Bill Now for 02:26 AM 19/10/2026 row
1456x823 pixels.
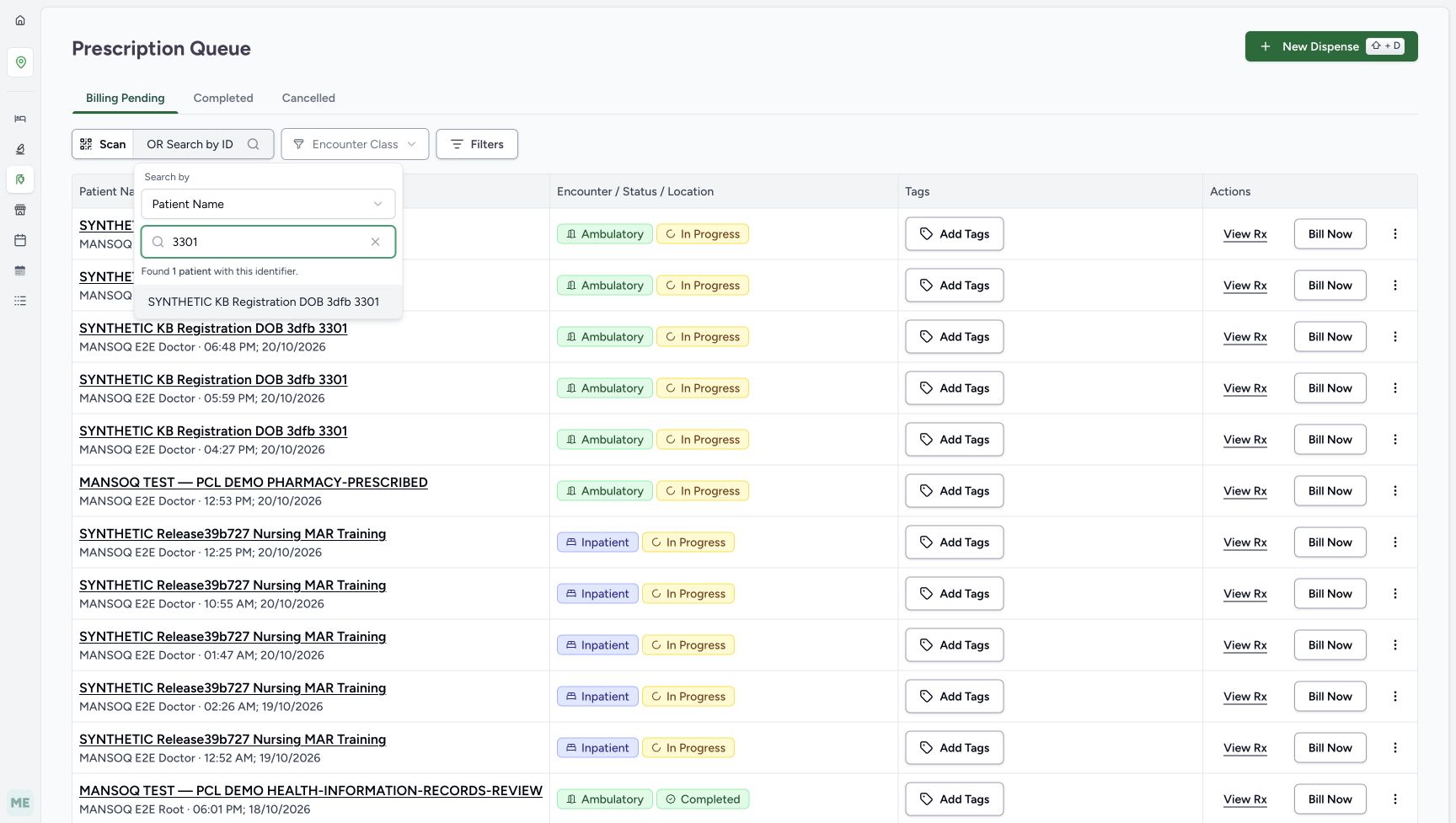[x=1330, y=697]
